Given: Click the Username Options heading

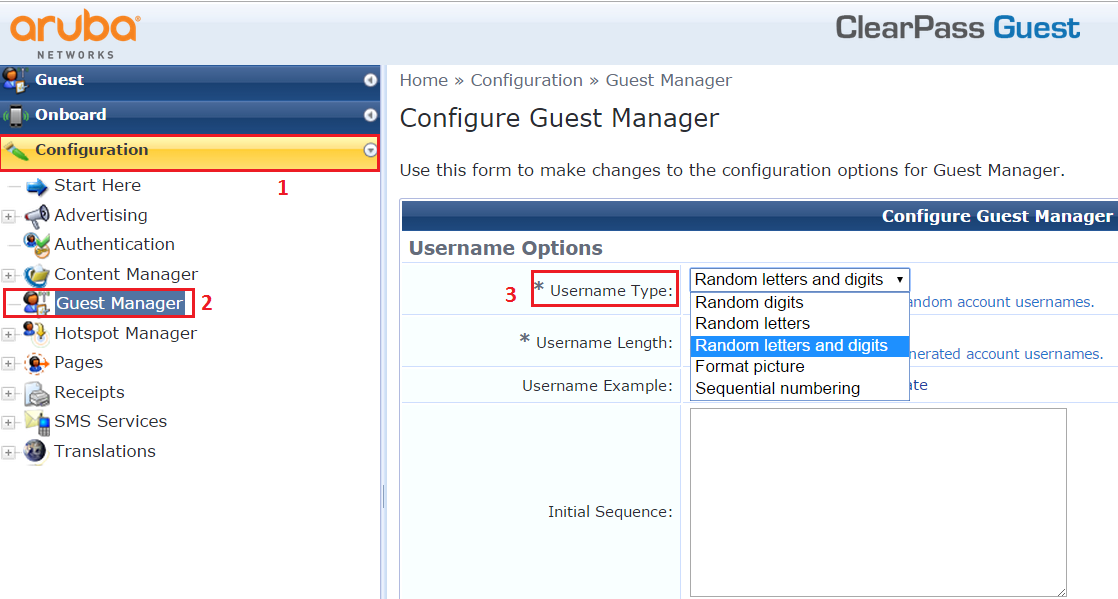Looking at the screenshot, I should pos(506,248).
